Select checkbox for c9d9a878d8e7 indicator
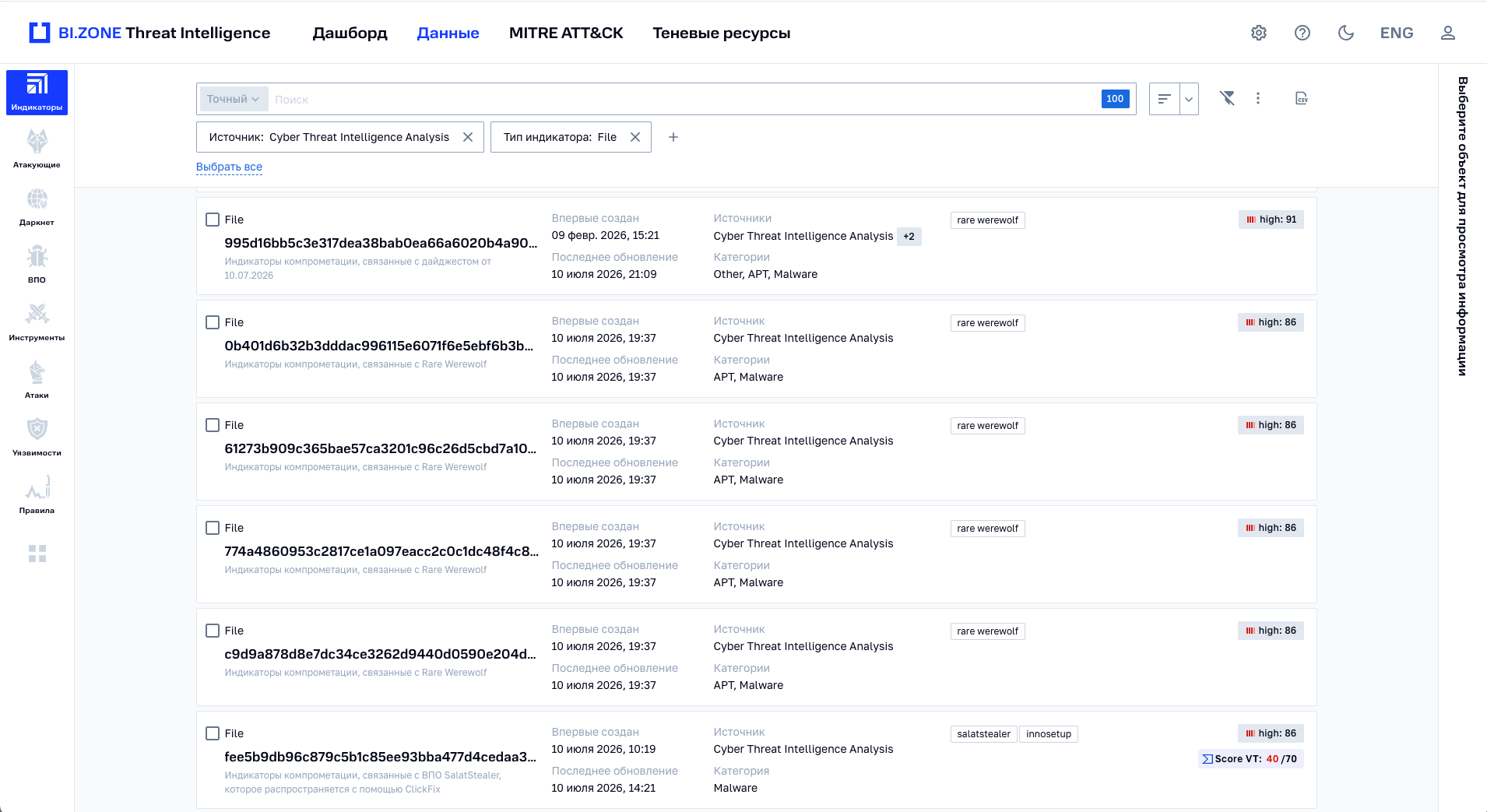The height and width of the screenshot is (812, 1487). [213, 631]
